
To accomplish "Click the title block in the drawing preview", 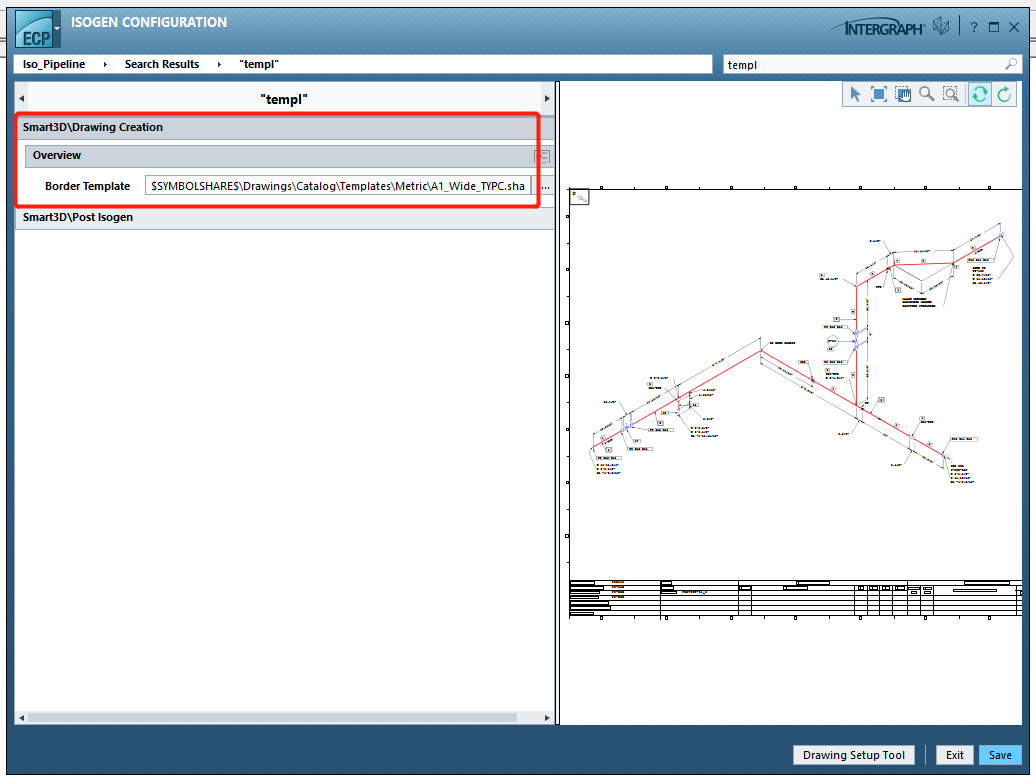I will (796, 599).
